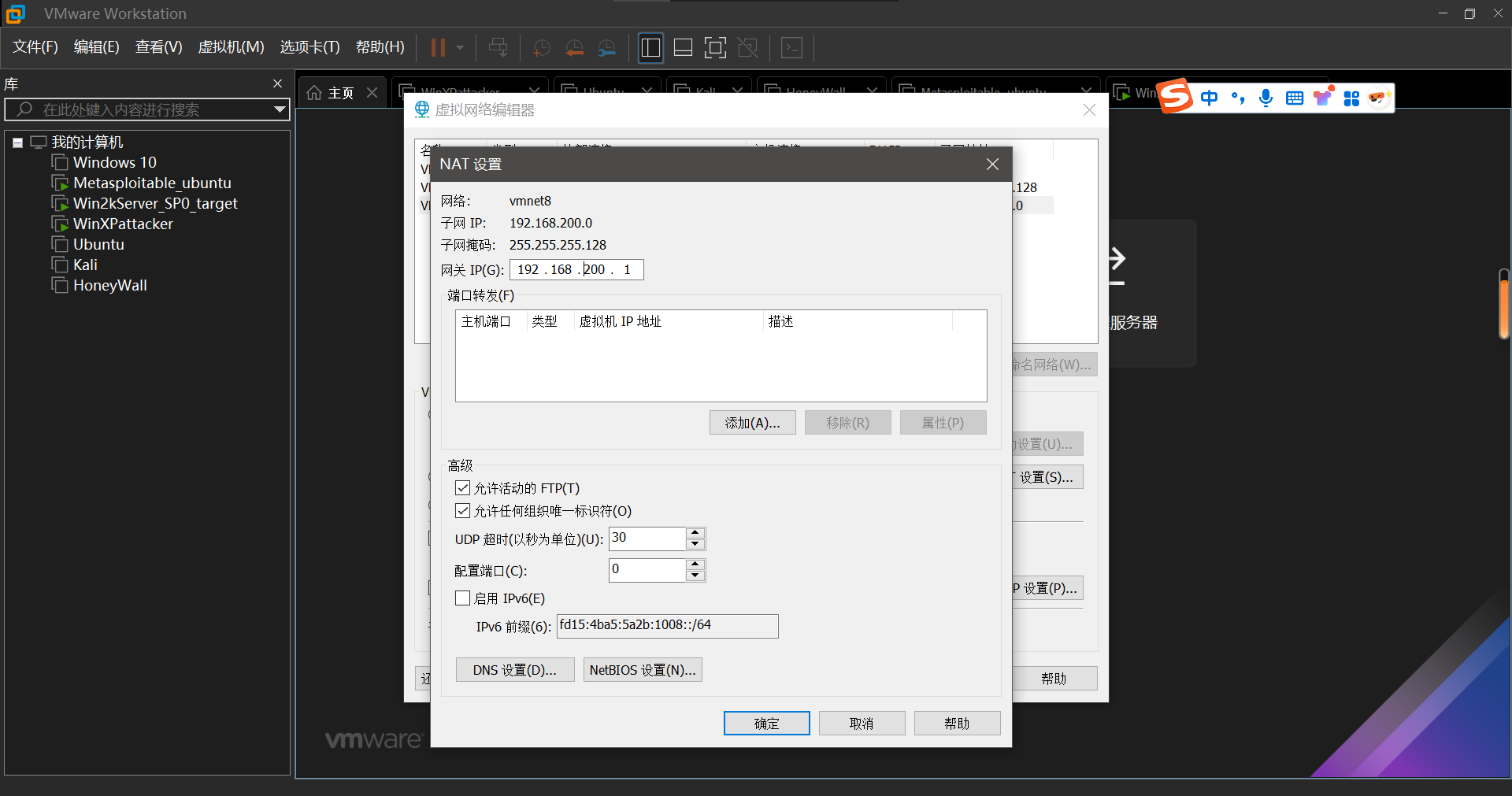Decrease UDP timeout with down arrow
Viewport: 1512px width, 796px height.
click(x=695, y=544)
